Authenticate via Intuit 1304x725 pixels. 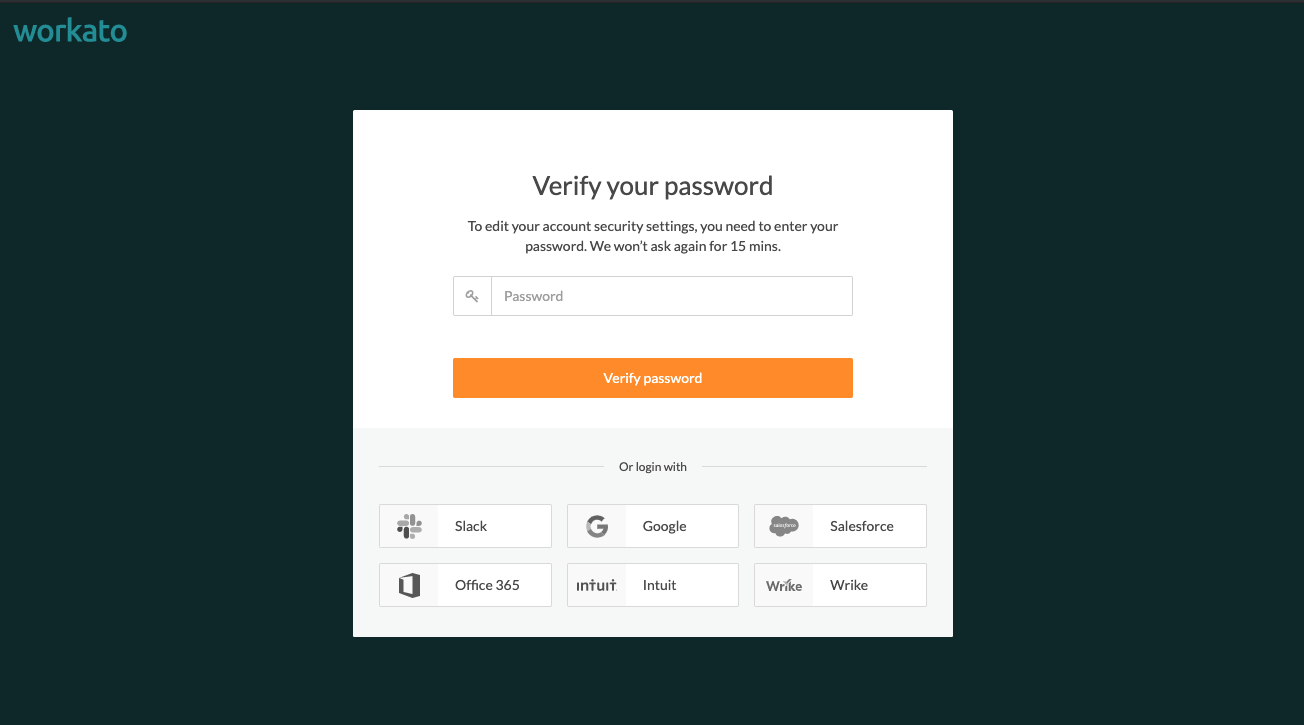click(x=653, y=584)
